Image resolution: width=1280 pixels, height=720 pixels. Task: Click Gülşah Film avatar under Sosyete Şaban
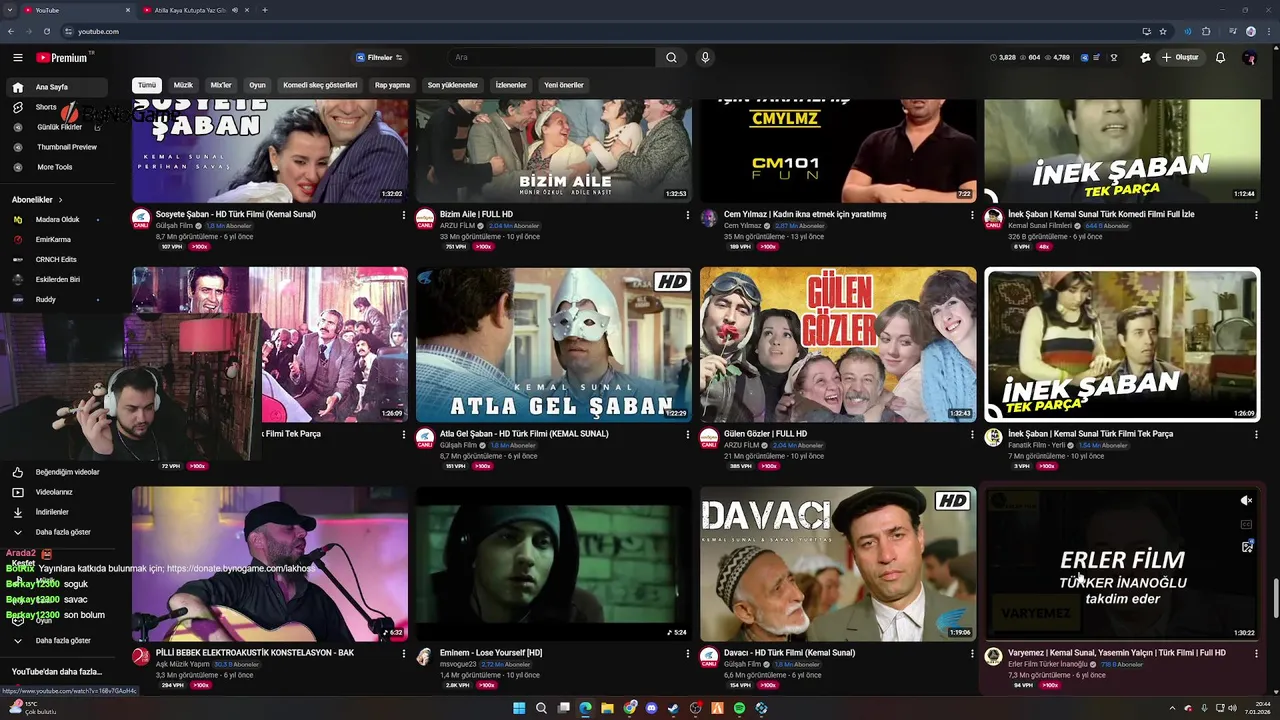(x=141, y=218)
